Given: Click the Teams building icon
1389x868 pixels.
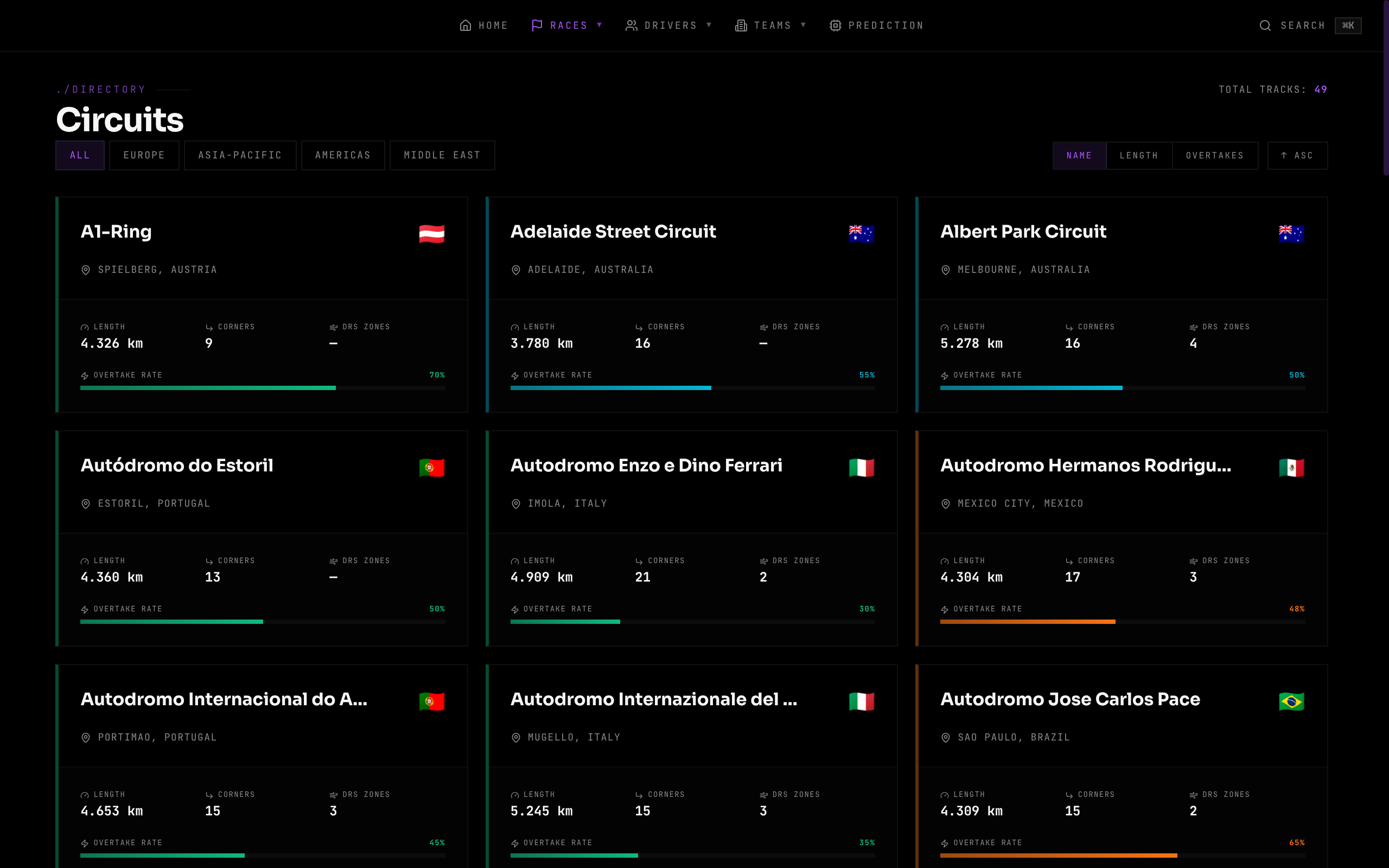Looking at the screenshot, I should click(741, 25).
